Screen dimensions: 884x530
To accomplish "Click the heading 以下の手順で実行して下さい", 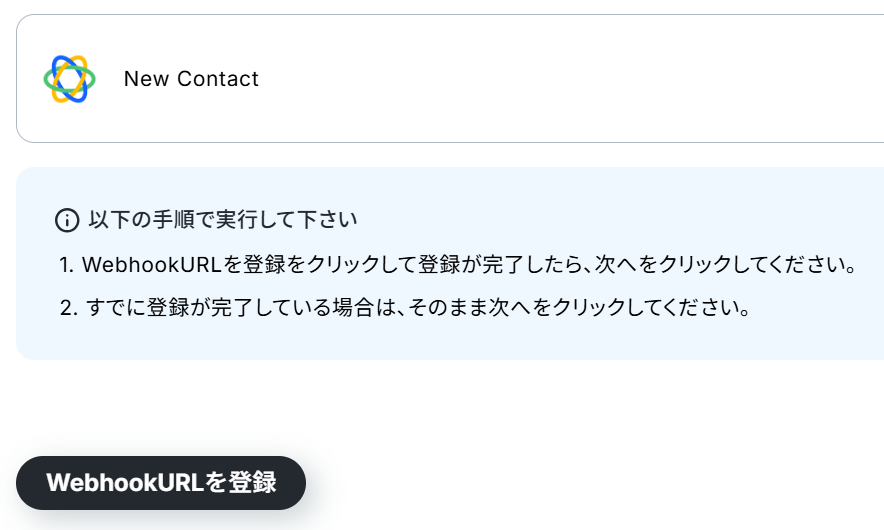I will click(223, 219).
